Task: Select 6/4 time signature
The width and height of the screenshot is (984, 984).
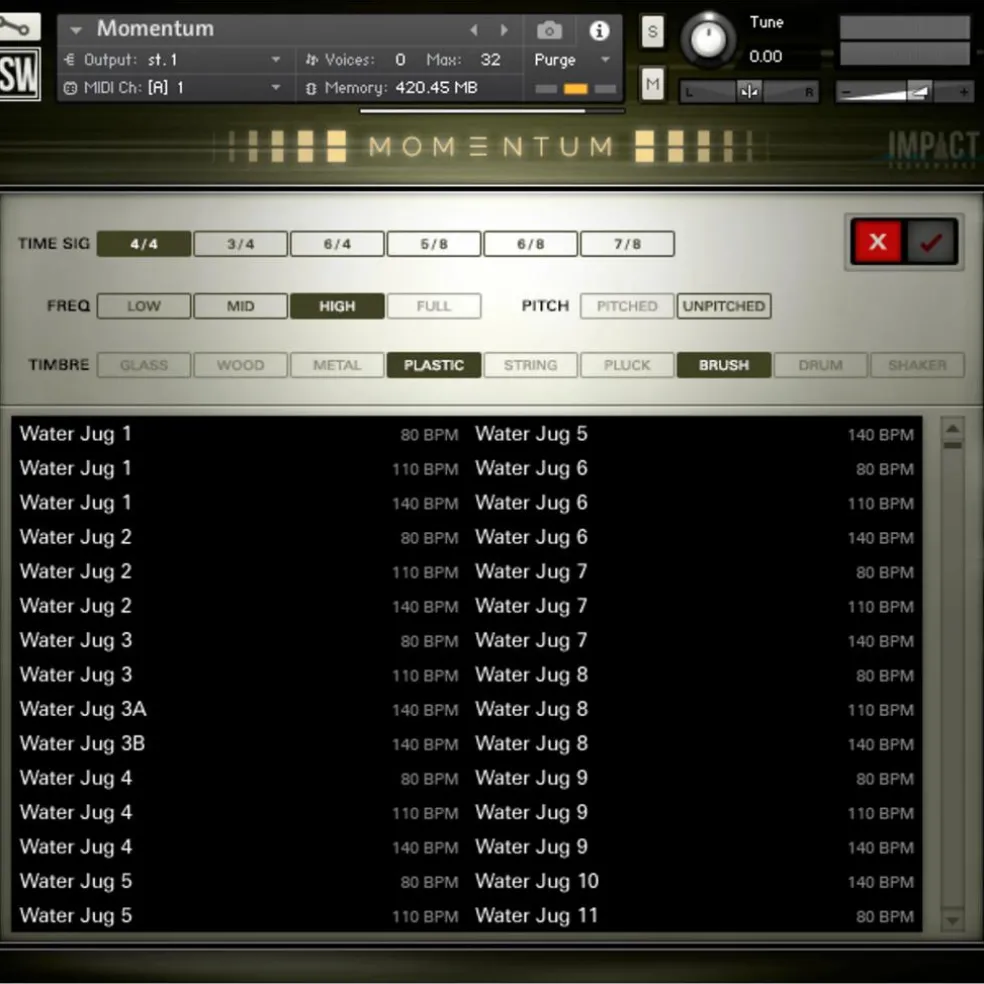Action: pyautogui.click(x=337, y=243)
